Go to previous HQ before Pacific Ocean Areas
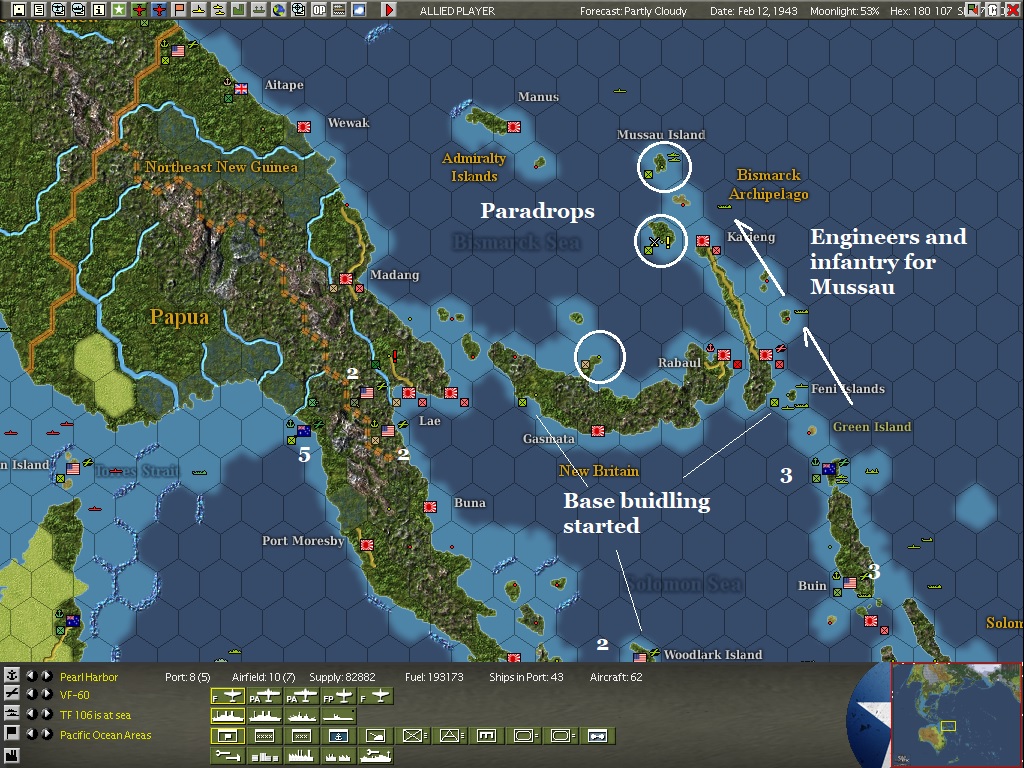The image size is (1024, 768). click(31, 734)
